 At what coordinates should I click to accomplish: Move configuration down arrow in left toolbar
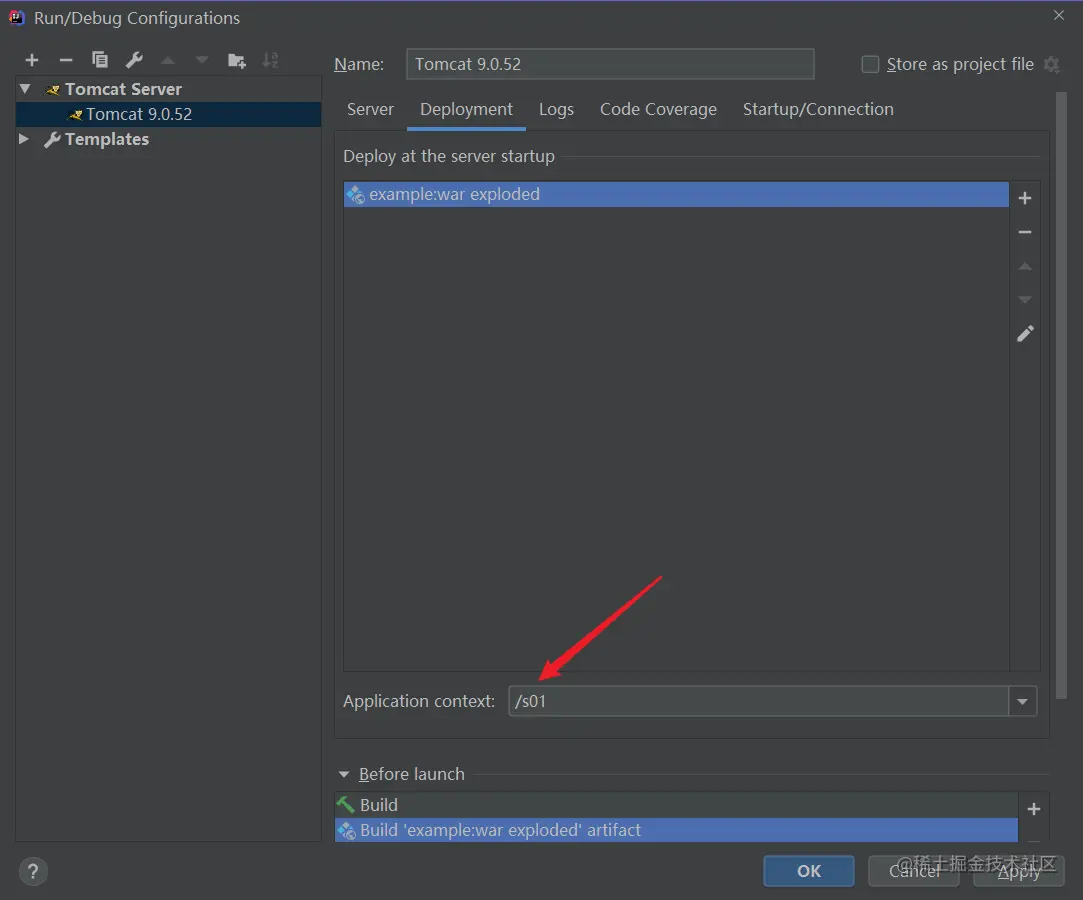point(202,61)
